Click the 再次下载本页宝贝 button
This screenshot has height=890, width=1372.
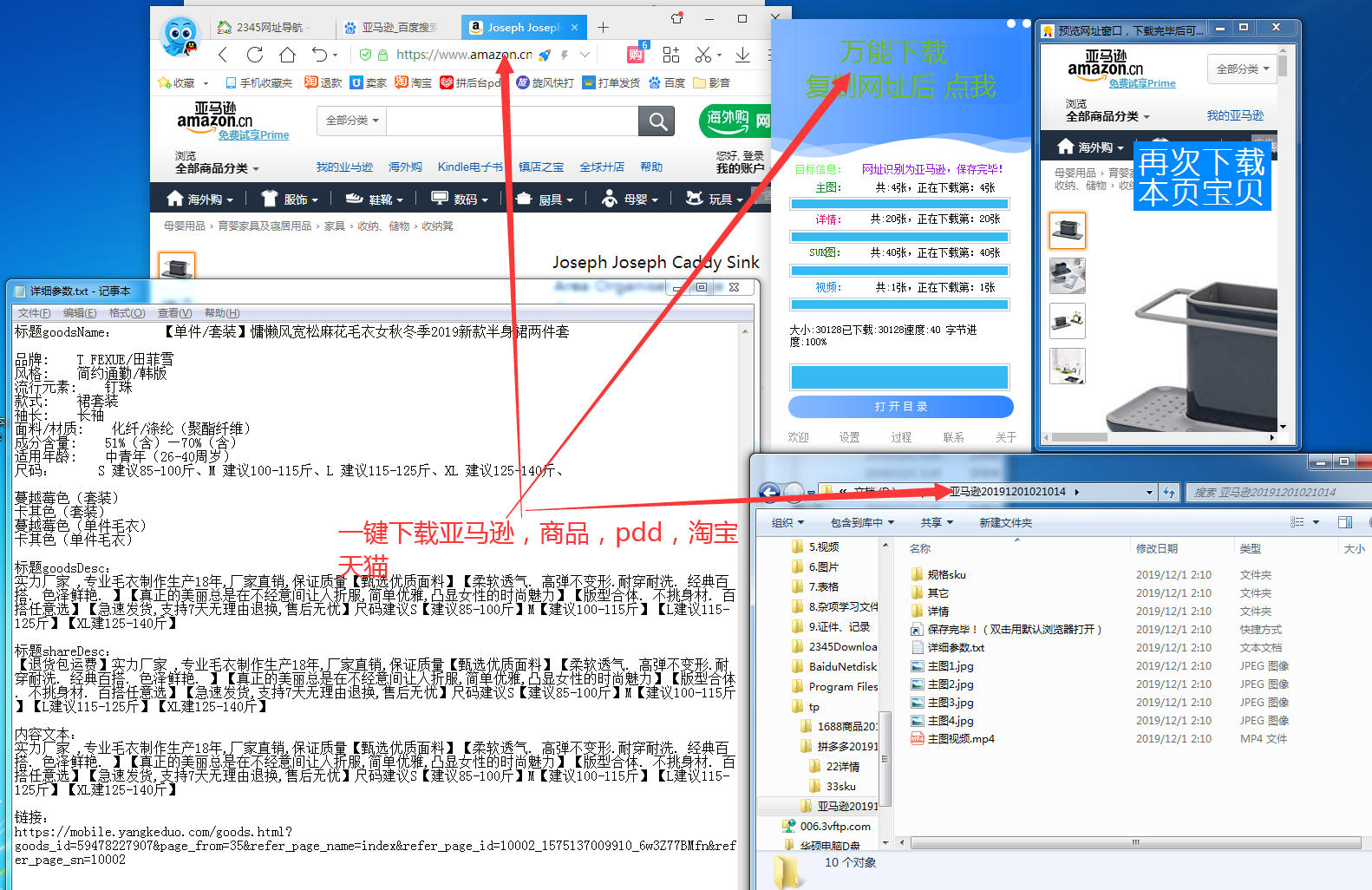(1202, 176)
